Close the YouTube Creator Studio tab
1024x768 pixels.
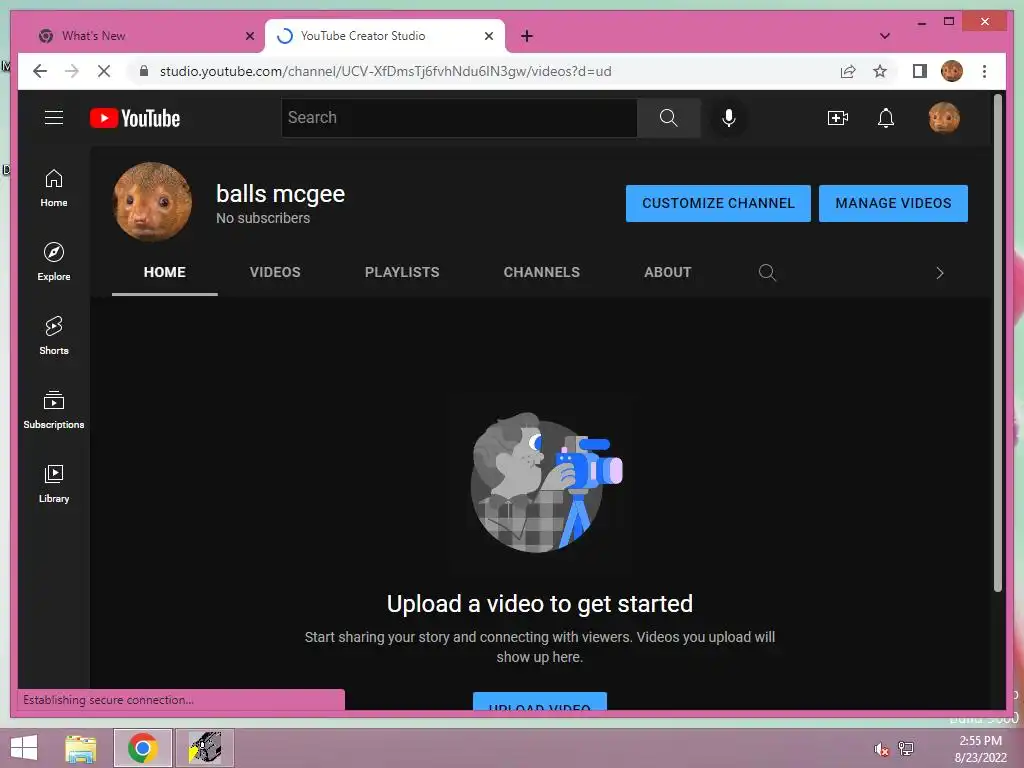488,36
